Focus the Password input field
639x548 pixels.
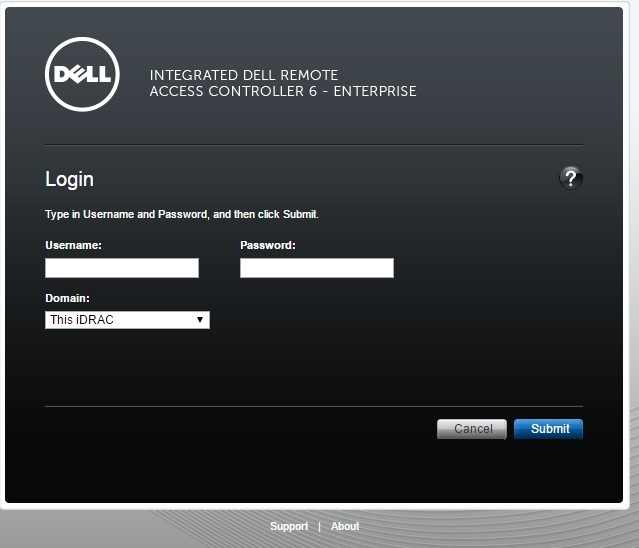(x=317, y=268)
